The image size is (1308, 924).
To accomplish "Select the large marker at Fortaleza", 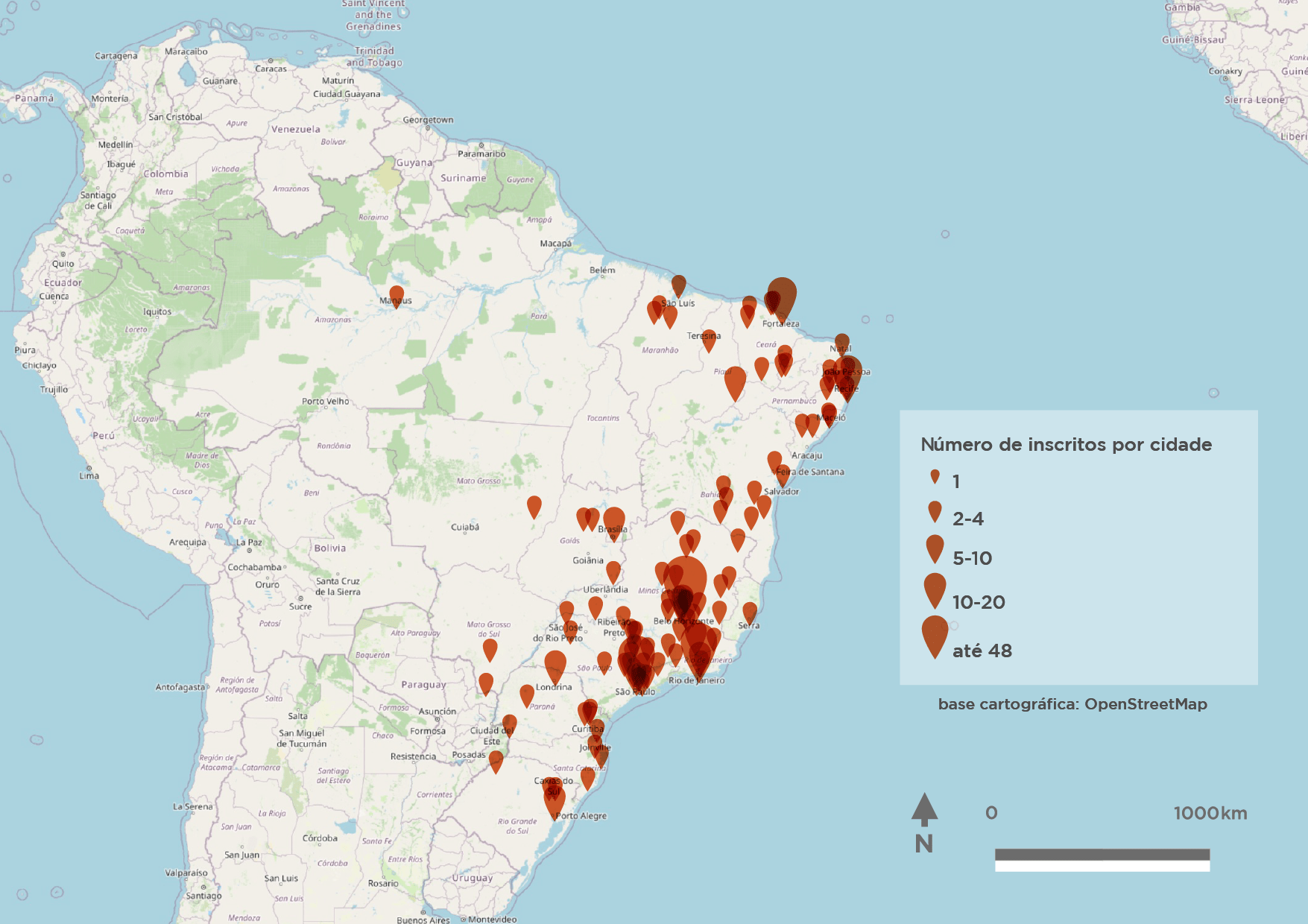I will tap(782, 295).
